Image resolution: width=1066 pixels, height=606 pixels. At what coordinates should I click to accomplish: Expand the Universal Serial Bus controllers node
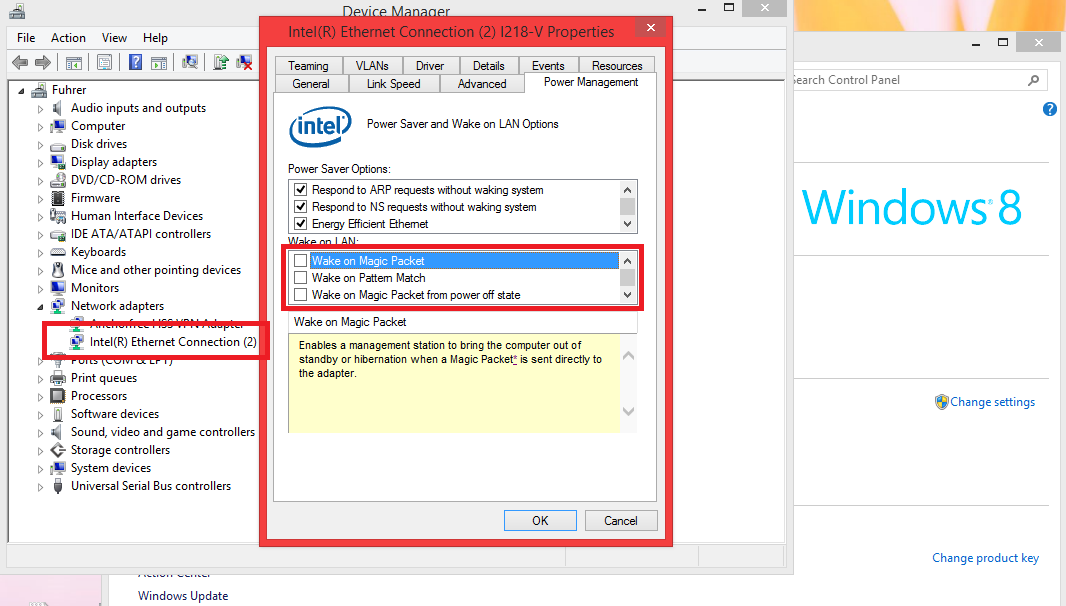pyautogui.click(x=41, y=487)
